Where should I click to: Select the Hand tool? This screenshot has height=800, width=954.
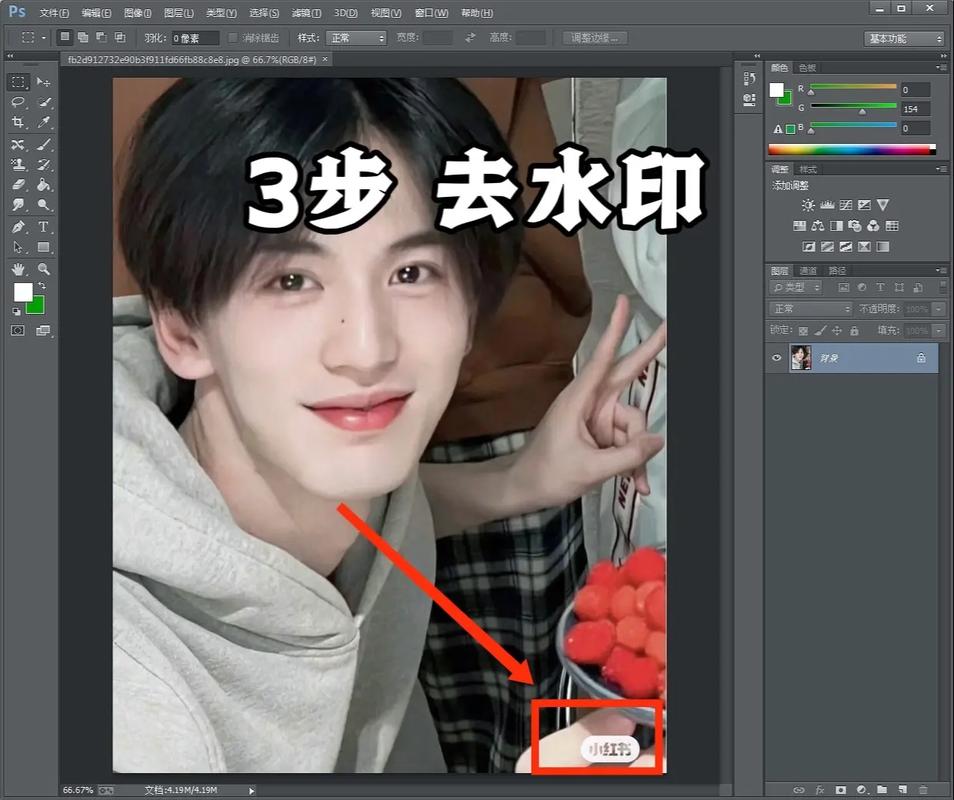(18, 269)
